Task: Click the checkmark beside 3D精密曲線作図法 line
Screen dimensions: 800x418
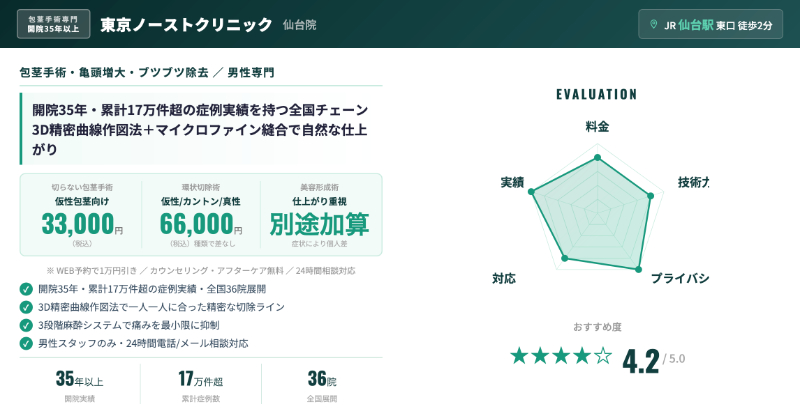Action: pos(26,307)
